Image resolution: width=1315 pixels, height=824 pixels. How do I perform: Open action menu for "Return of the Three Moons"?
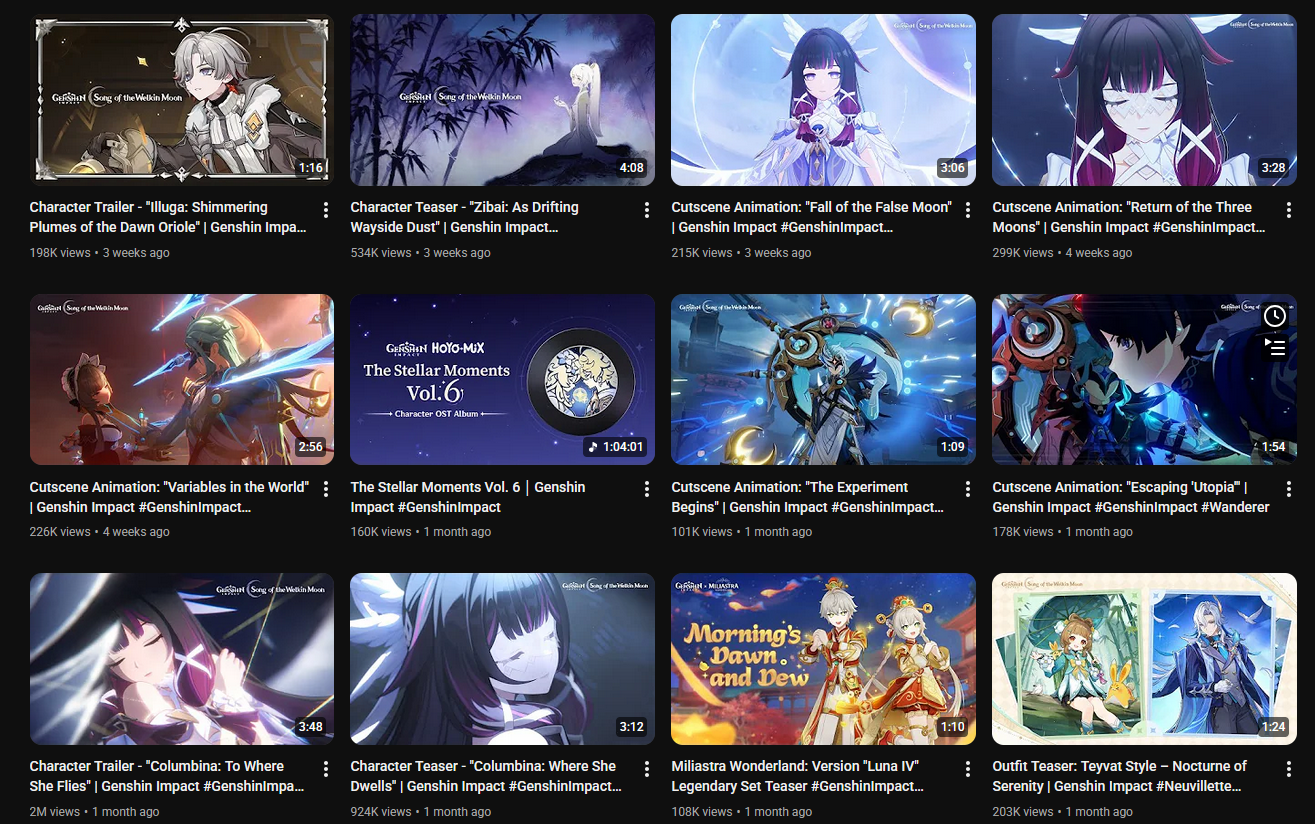1289,210
